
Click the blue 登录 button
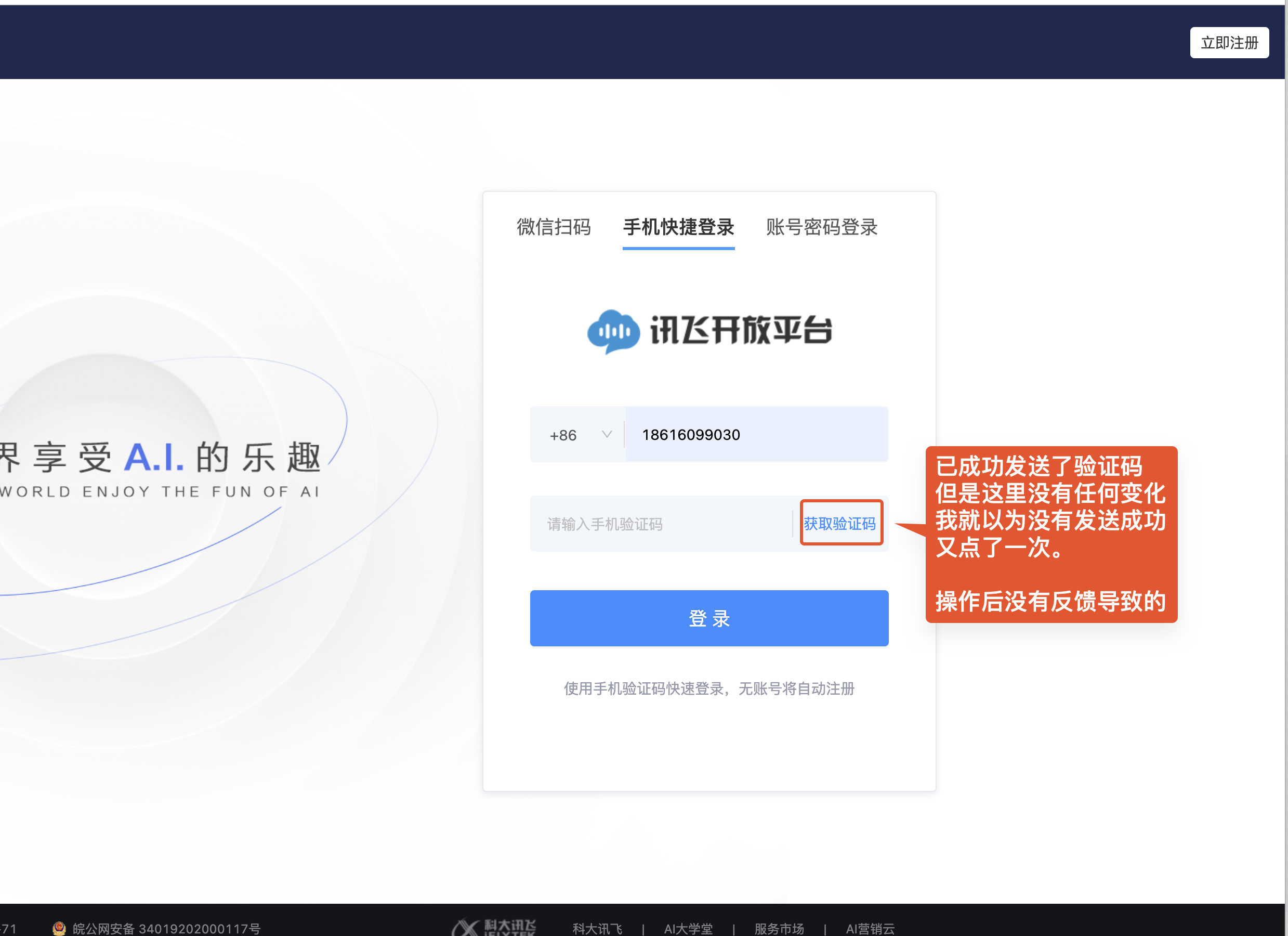(709, 618)
